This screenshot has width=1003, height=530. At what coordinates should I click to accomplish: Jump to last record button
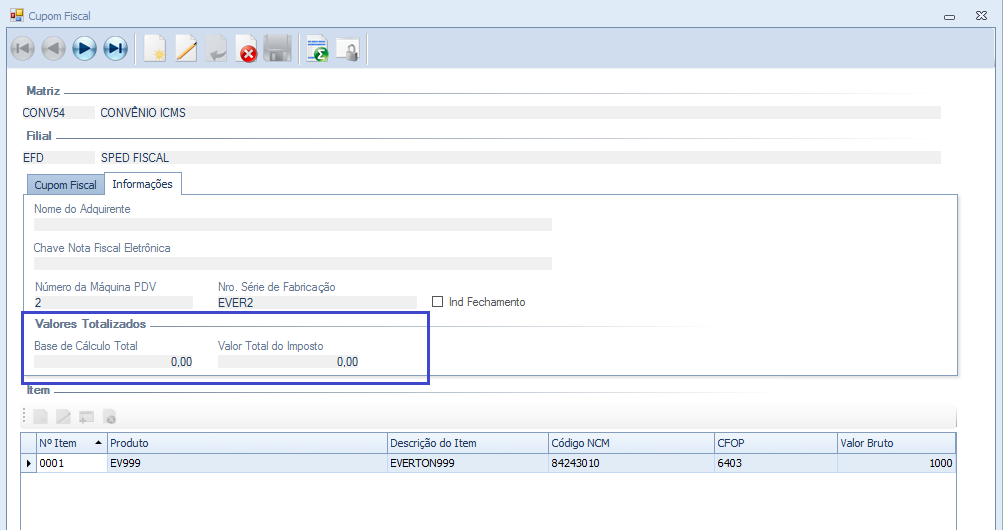(116, 49)
